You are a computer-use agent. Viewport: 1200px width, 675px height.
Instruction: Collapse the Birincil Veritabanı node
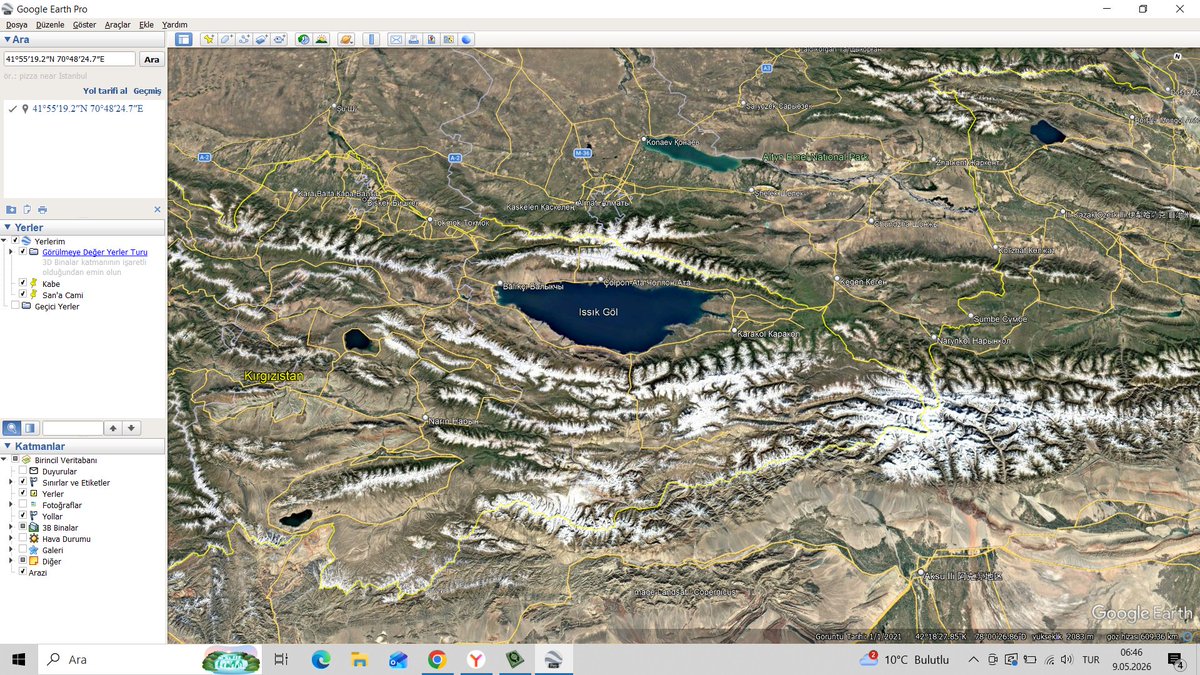coord(4,459)
